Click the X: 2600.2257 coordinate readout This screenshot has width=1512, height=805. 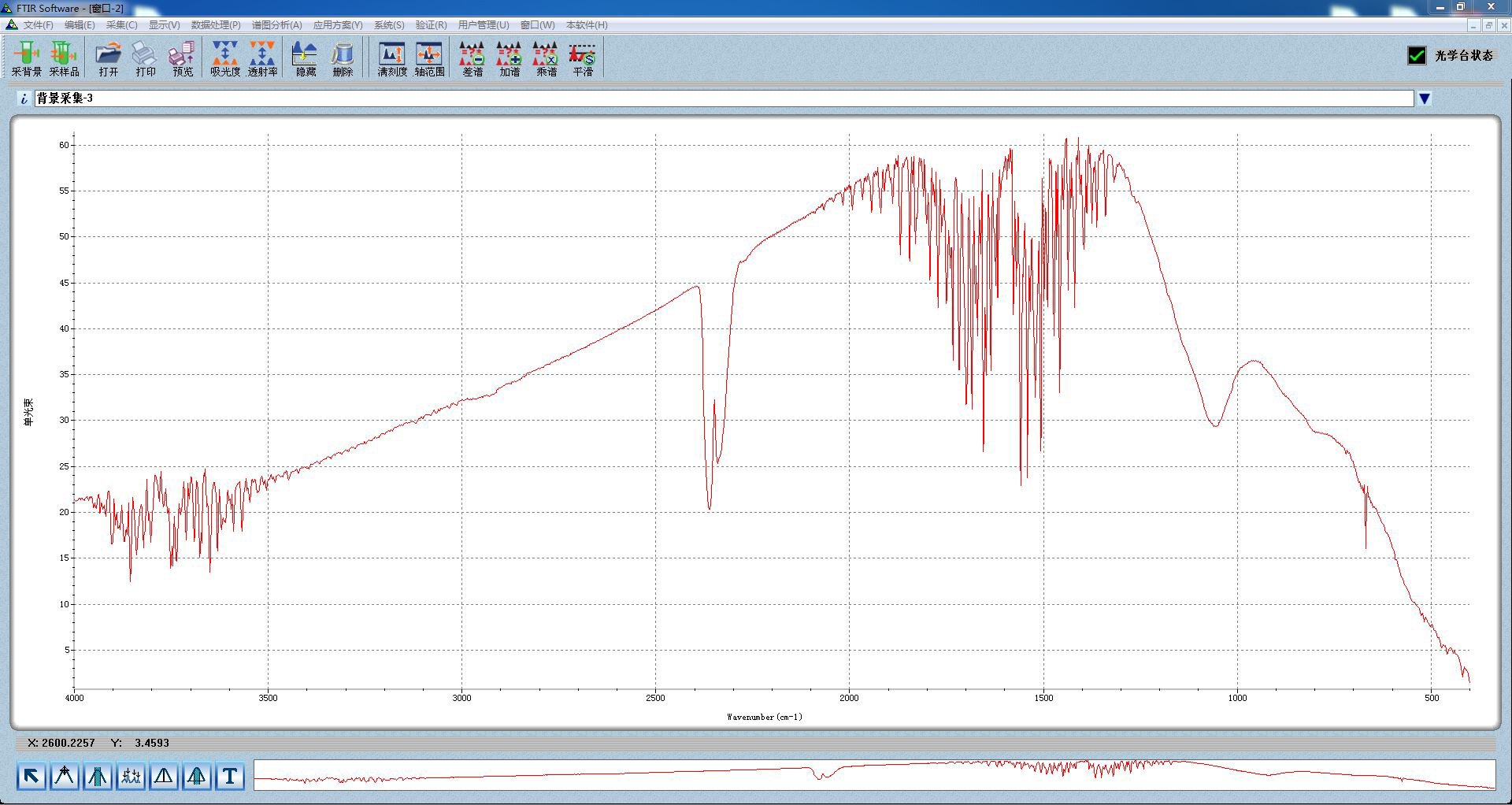[61, 743]
